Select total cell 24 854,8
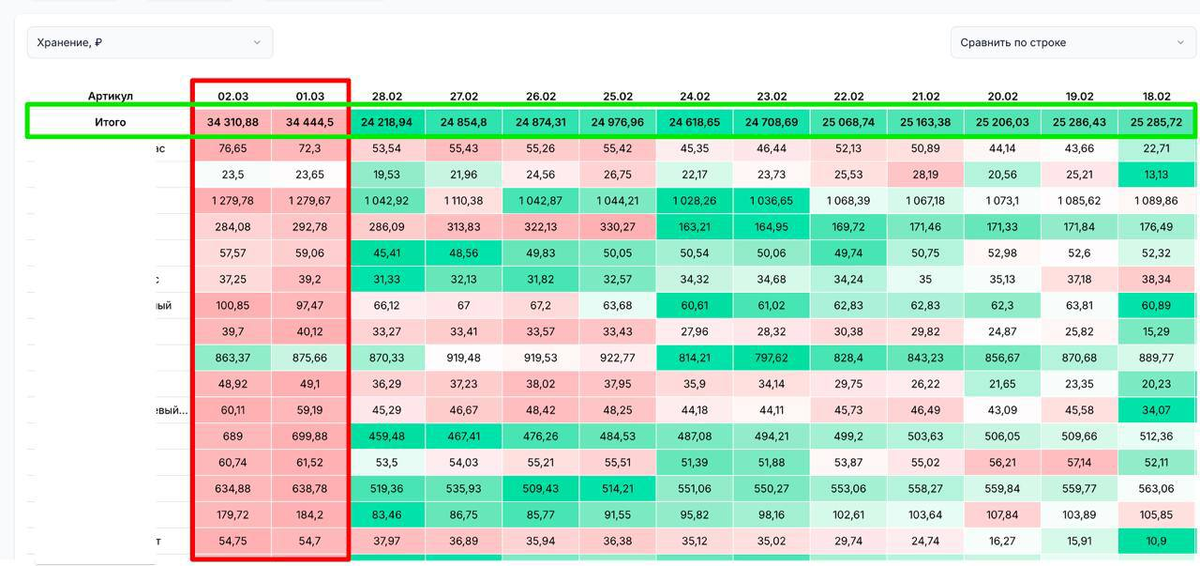Screen dimensions: 1200x566 click(x=464, y=122)
